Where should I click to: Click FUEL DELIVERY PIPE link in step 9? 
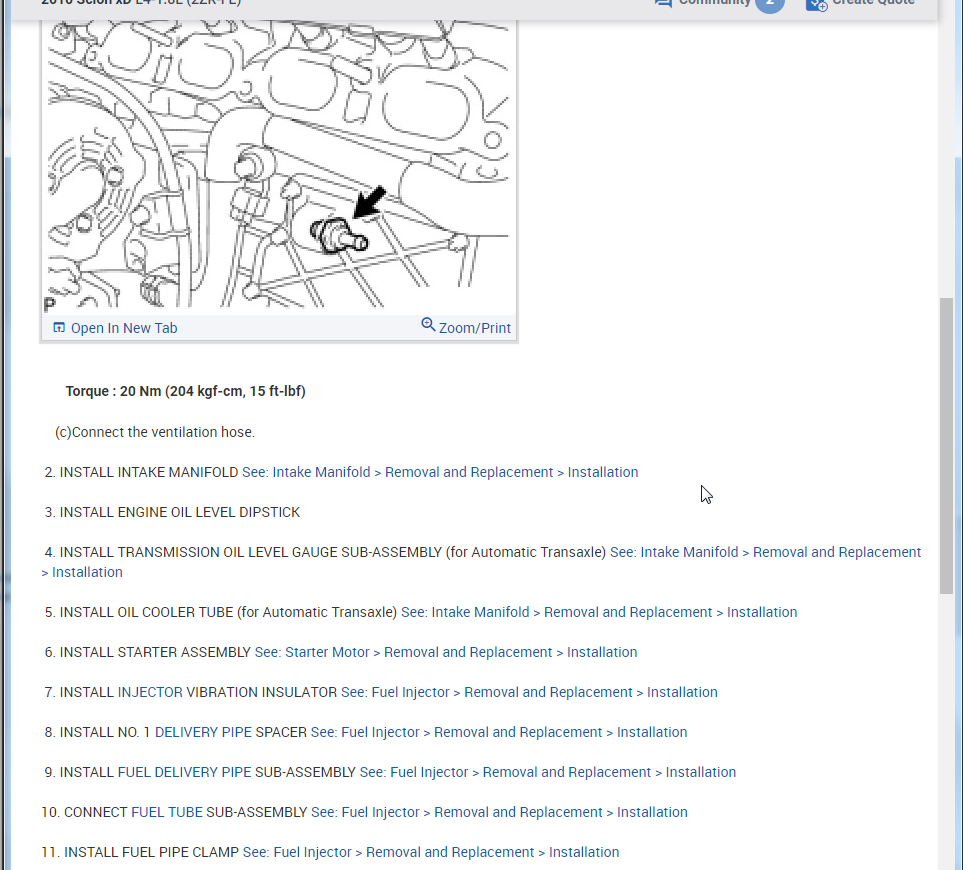pyautogui.click(x=184, y=772)
